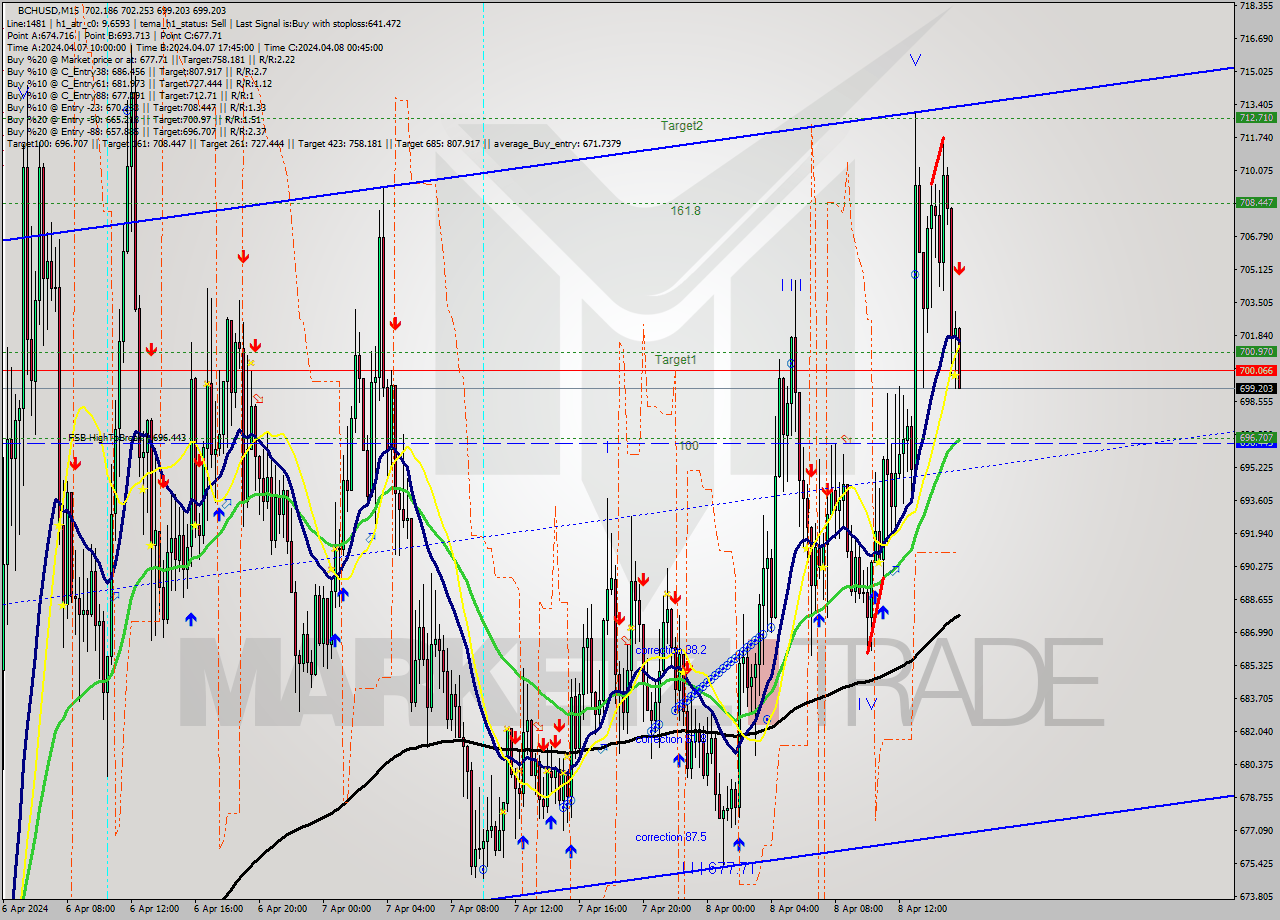
Task: Click the '8 Apr 12:00' time label
Action: (x=923, y=910)
